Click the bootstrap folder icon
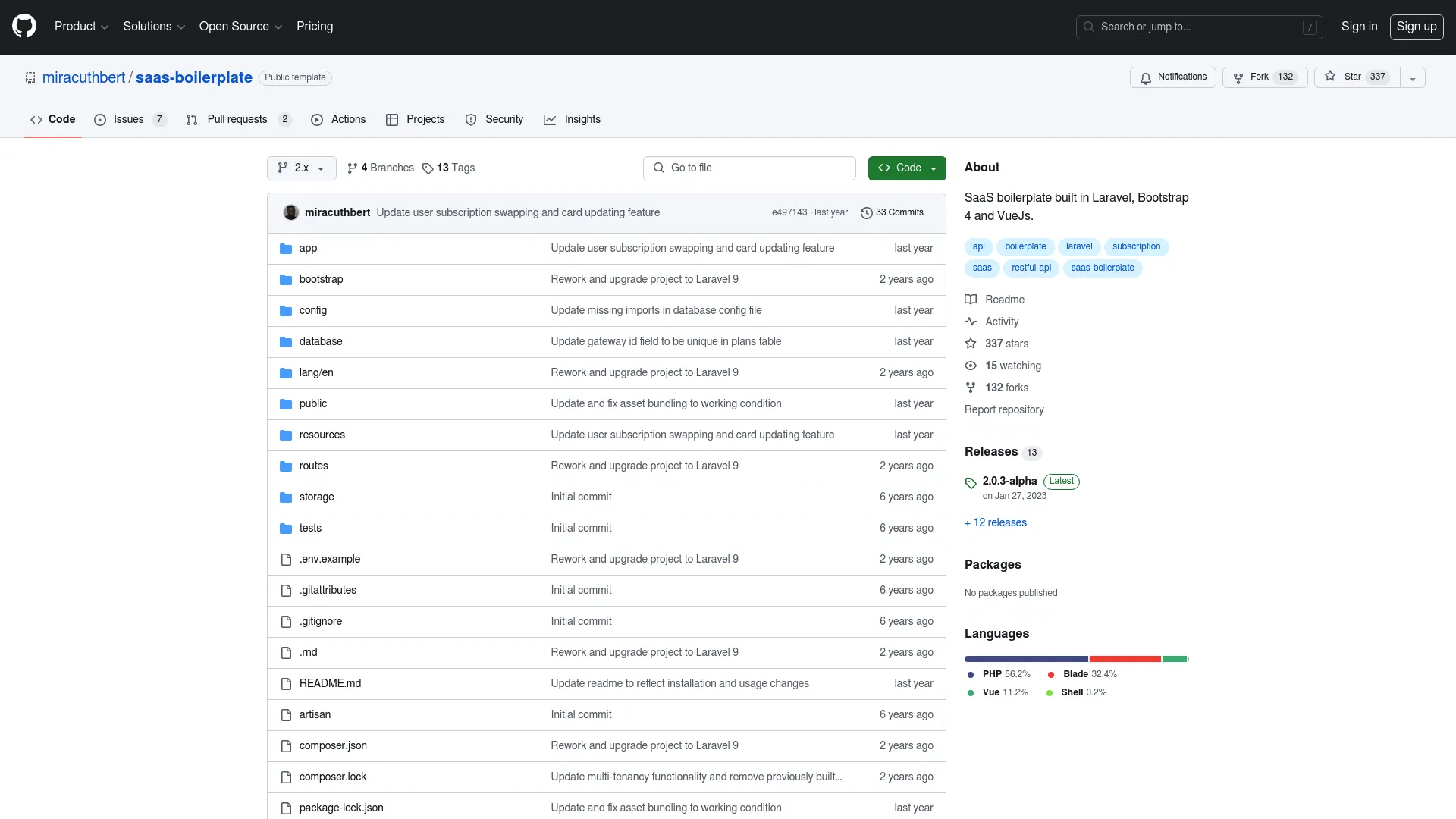 (286, 280)
